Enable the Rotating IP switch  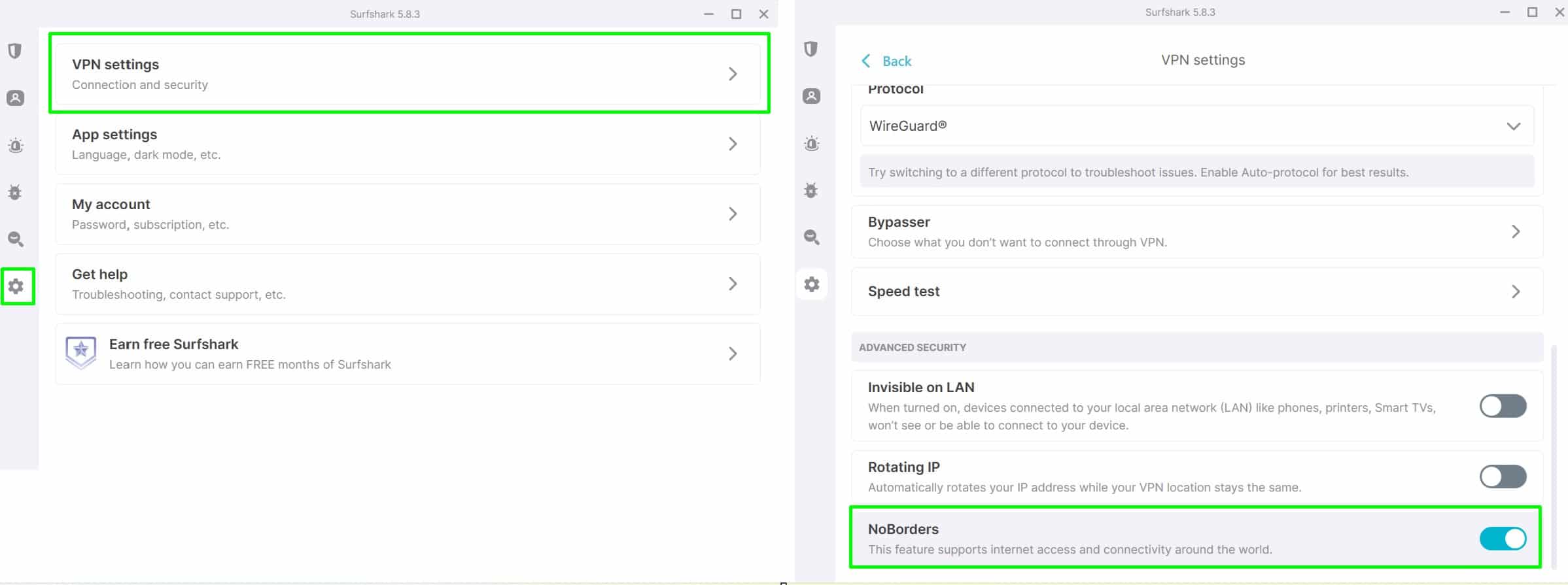pyautogui.click(x=1503, y=476)
